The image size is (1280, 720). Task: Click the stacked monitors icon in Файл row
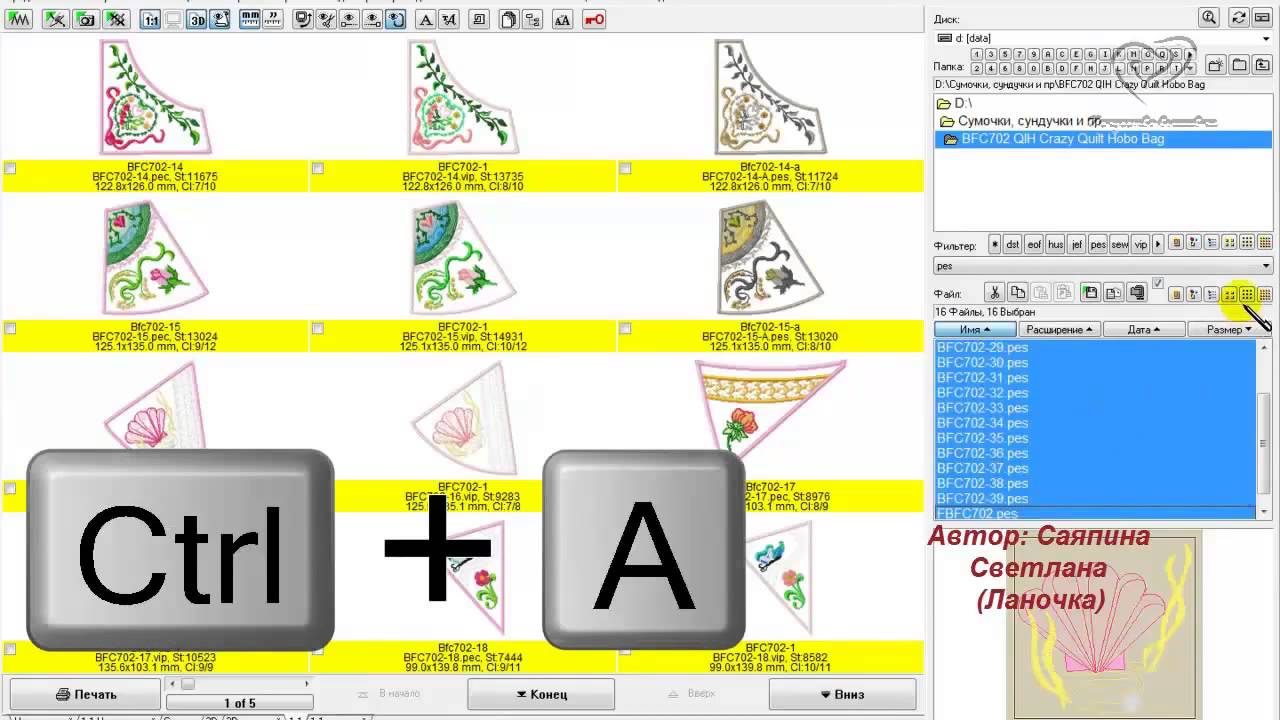1137,293
